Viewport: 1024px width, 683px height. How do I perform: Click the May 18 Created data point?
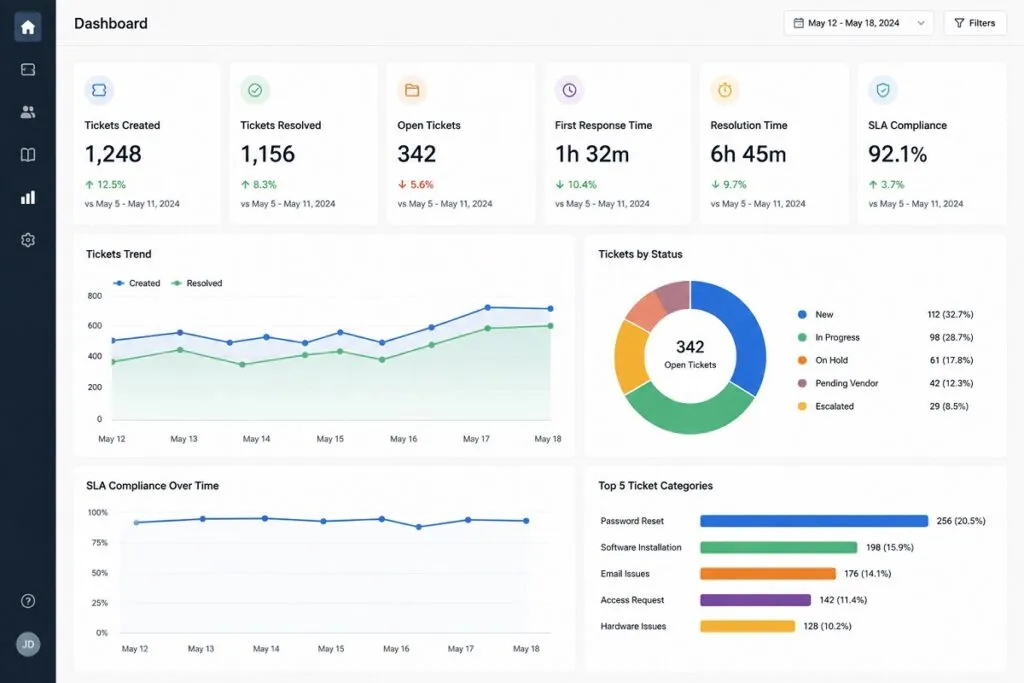(x=551, y=309)
